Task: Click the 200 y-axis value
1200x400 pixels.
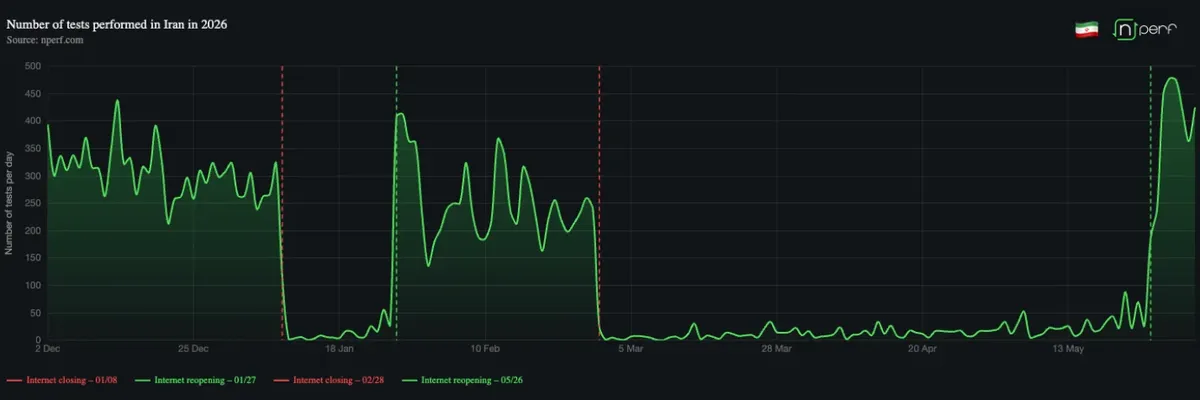Action: pos(33,231)
